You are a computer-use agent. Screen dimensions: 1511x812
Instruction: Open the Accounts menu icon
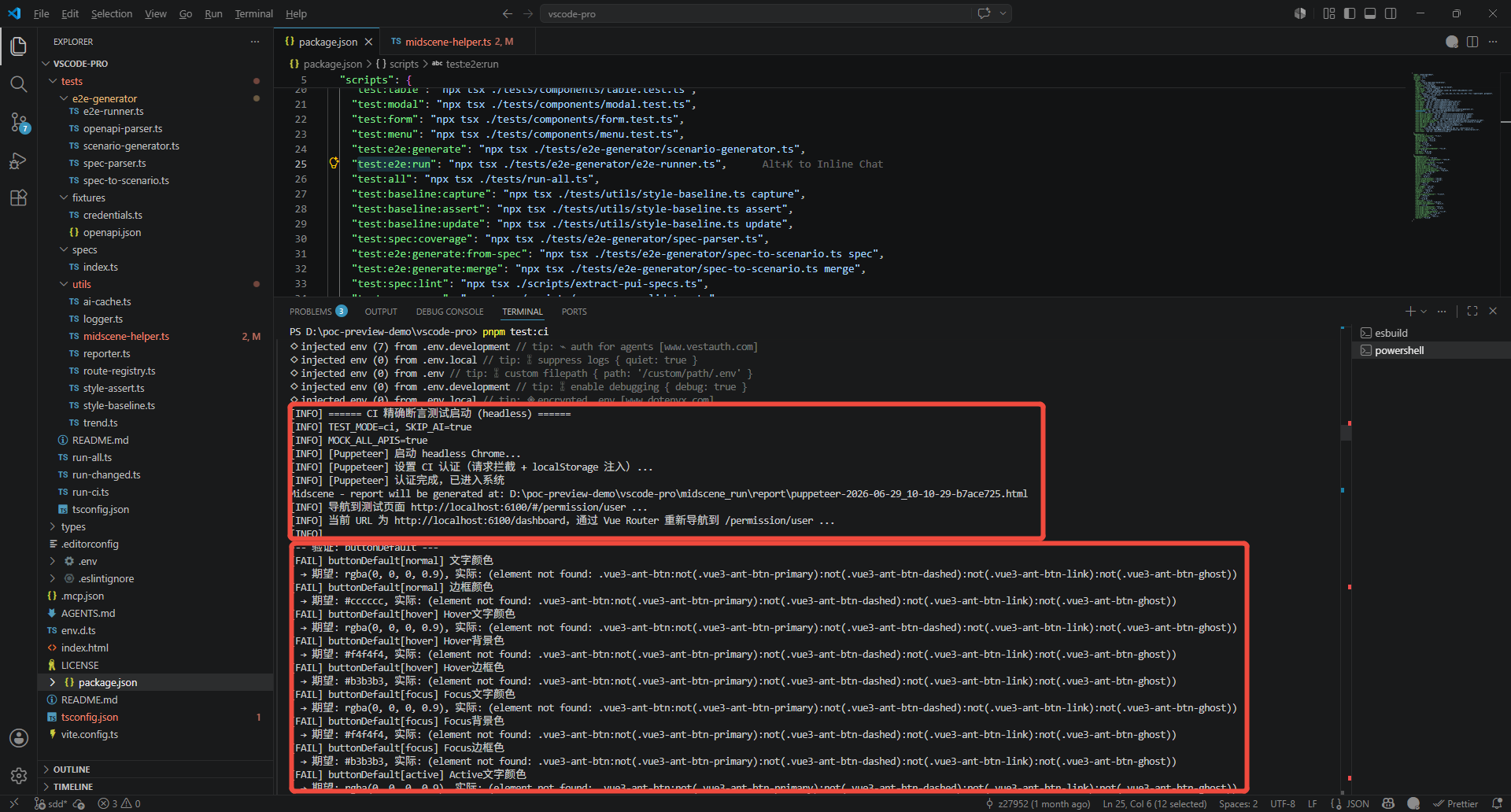(19, 738)
